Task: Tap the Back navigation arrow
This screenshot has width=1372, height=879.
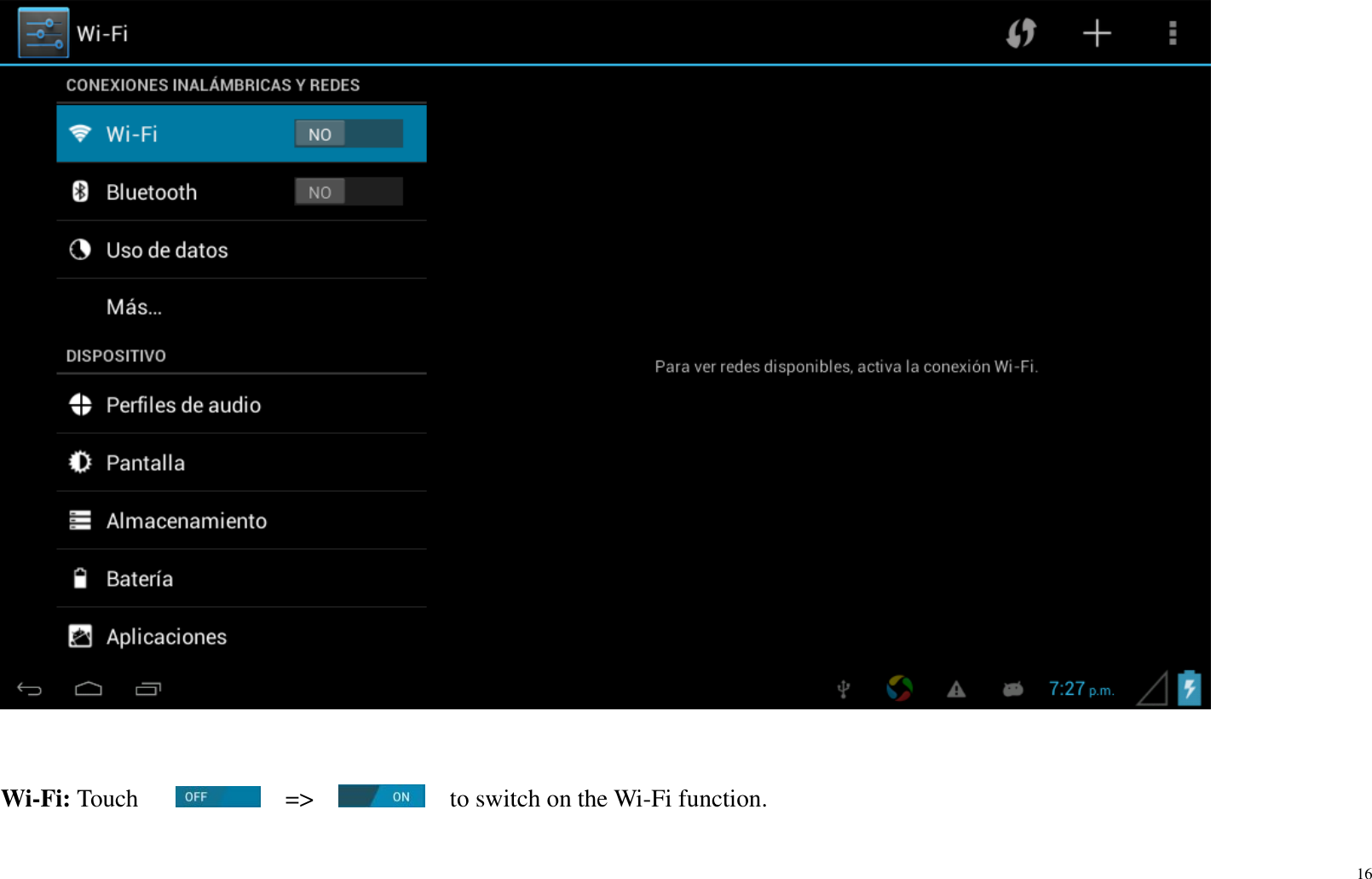Action: [30, 689]
